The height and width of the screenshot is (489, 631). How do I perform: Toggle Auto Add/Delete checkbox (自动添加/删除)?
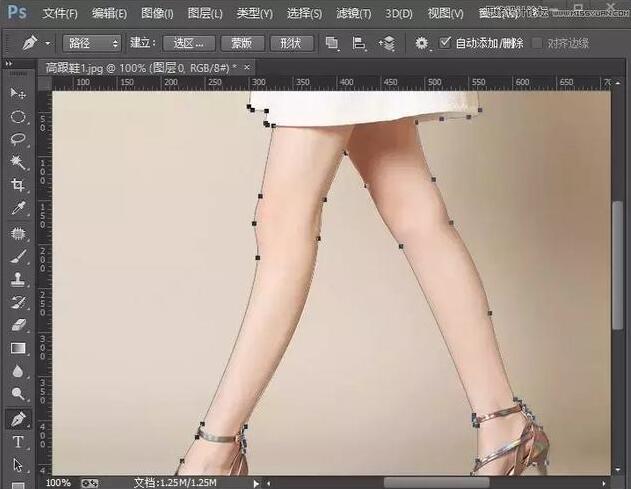pos(445,42)
